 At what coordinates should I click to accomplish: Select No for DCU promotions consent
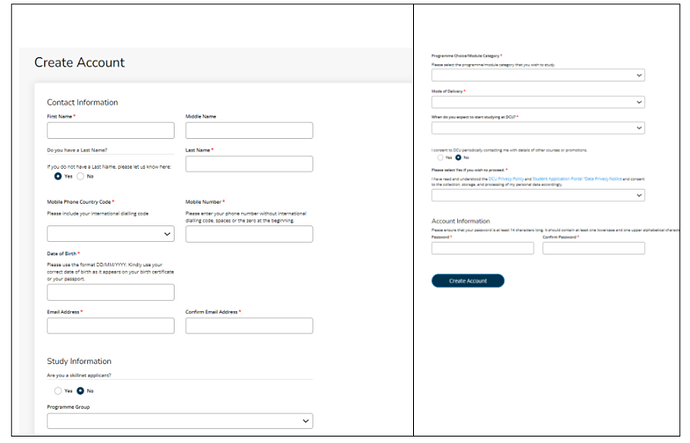pos(458,157)
